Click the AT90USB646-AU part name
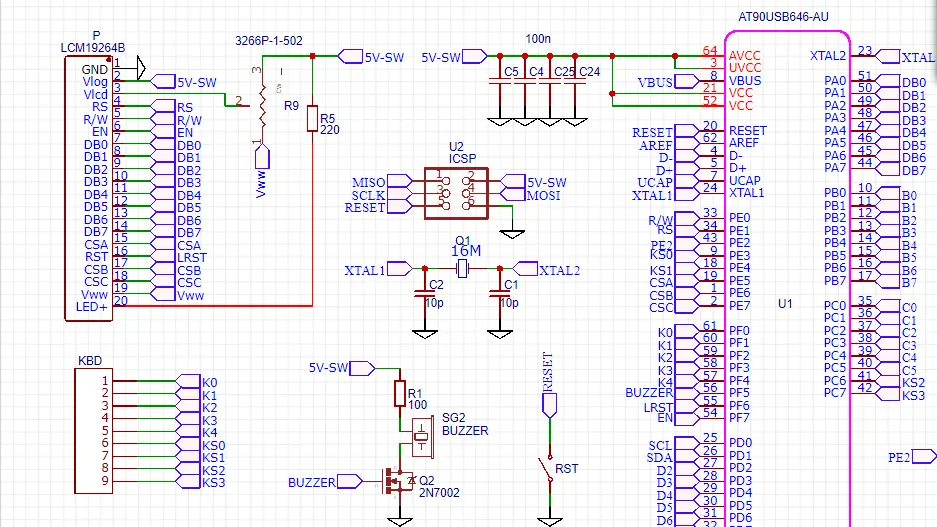 click(x=783, y=17)
